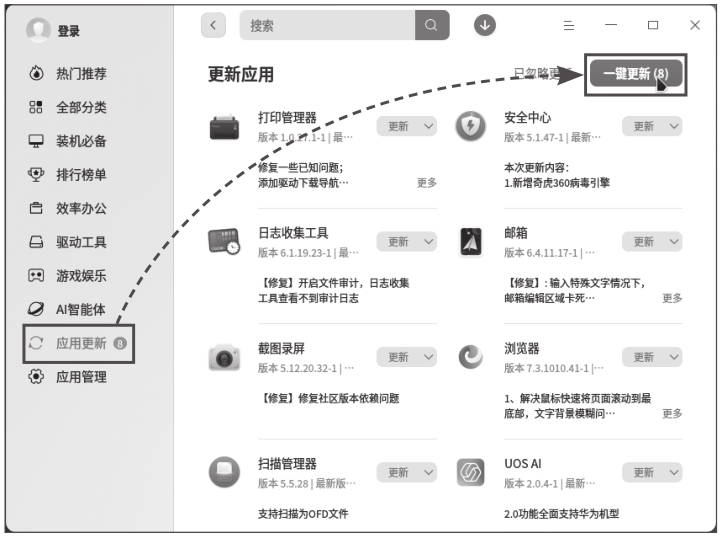This screenshot has width=723, height=539.
Task: Open 驱动工具 in the sidebar
Action: coord(81,242)
